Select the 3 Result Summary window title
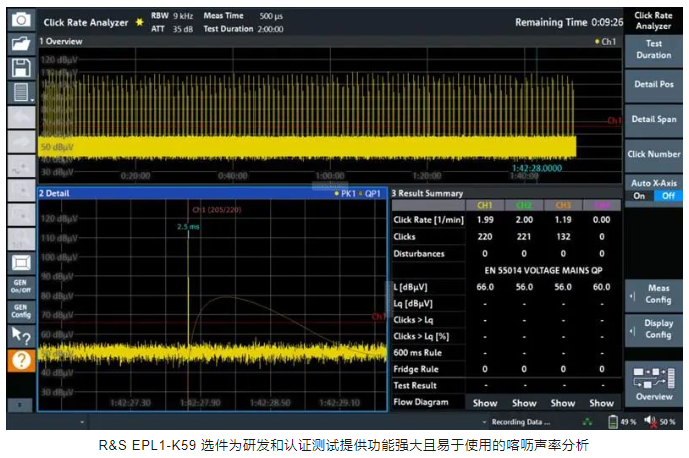 pos(427,193)
